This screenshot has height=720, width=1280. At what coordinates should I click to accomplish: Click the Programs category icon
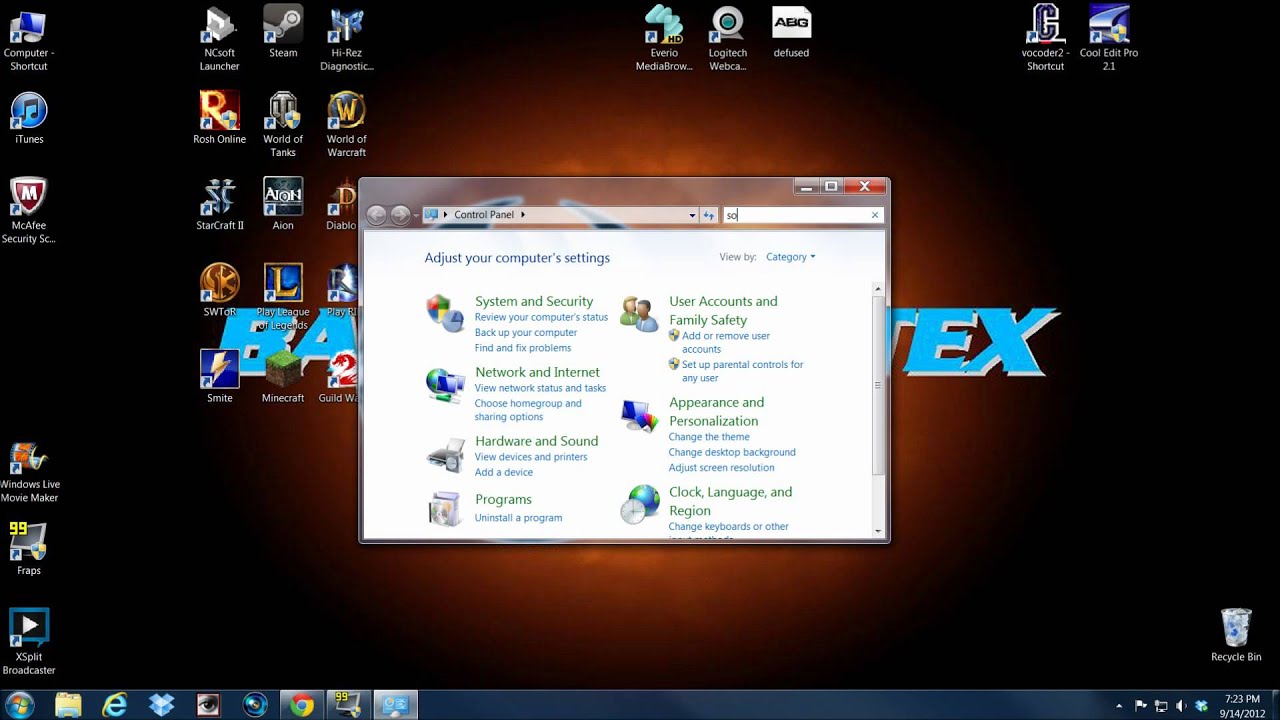(445, 508)
